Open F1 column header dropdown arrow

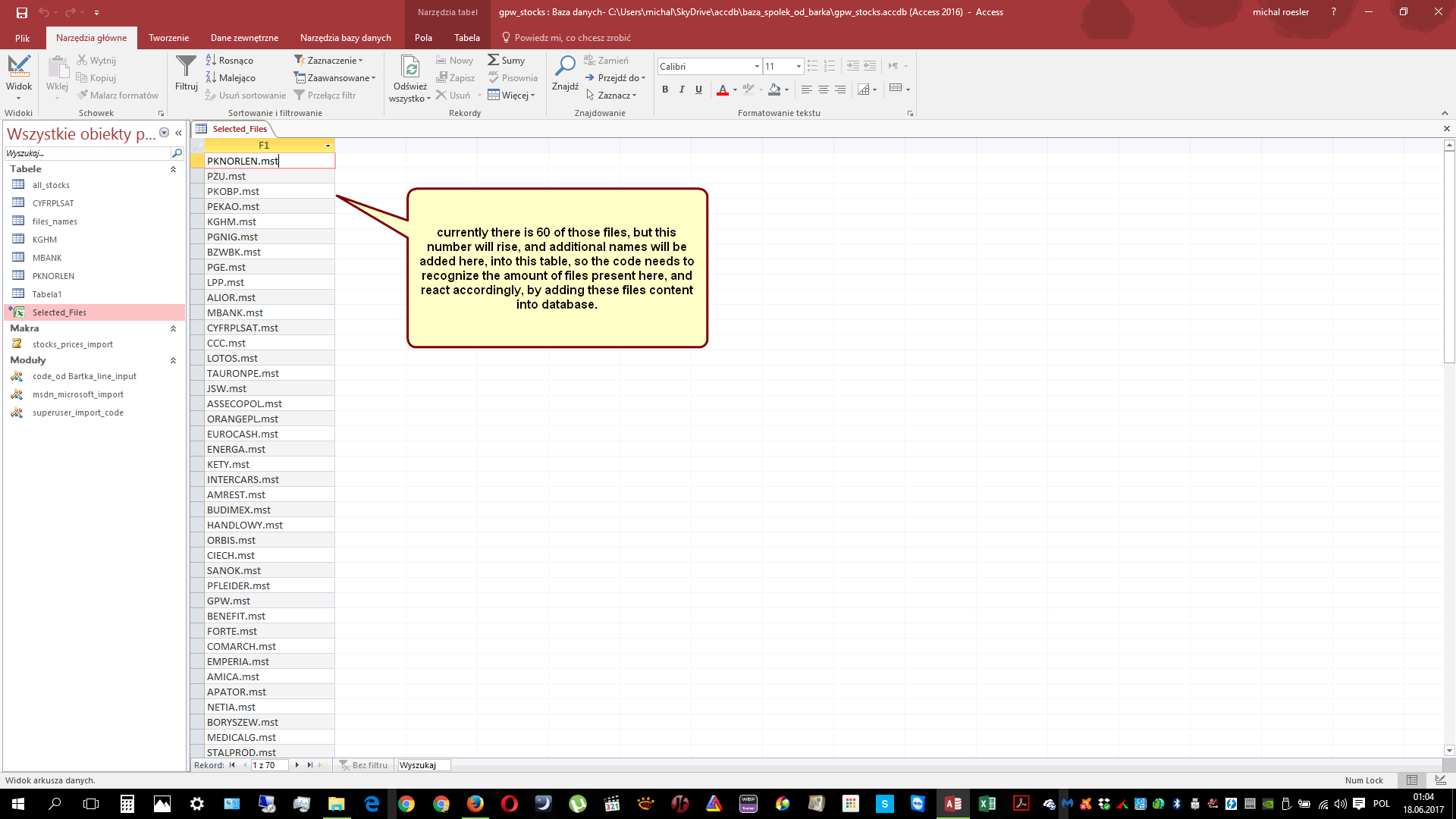click(328, 146)
